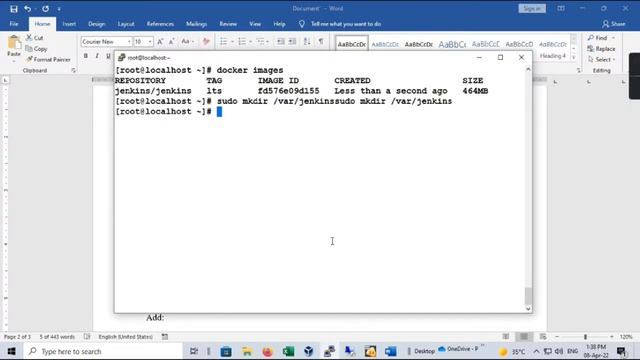Click the Tell me what you want to do box
This screenshot has width=640, height=360.
click(x=345, y=24)
